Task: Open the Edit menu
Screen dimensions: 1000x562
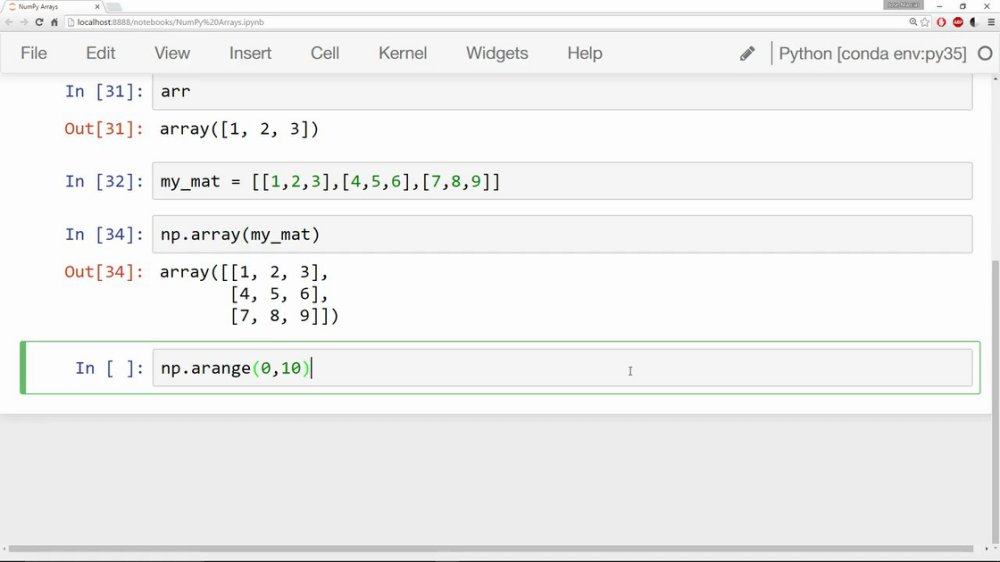Action: click(101, 53)
